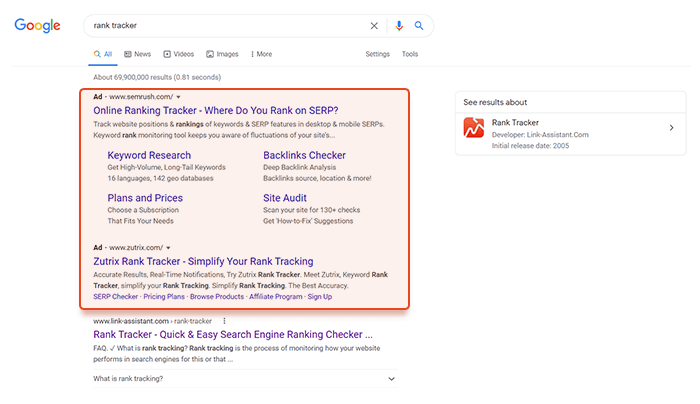Viewport: 700px width, 404px height.
Task: Follow the SERP Checker link
Action: coord(116,296)
